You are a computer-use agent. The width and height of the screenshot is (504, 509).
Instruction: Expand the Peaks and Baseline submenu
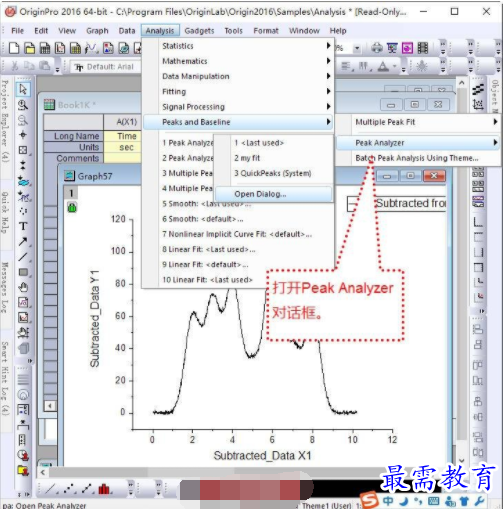tap(237, 122)
